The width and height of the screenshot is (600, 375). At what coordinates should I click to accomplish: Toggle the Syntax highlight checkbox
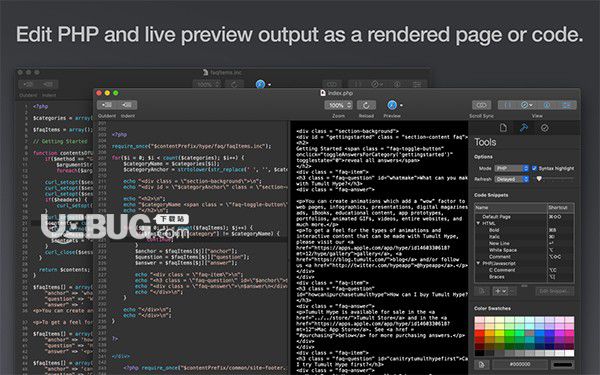[x=535, y=168]
